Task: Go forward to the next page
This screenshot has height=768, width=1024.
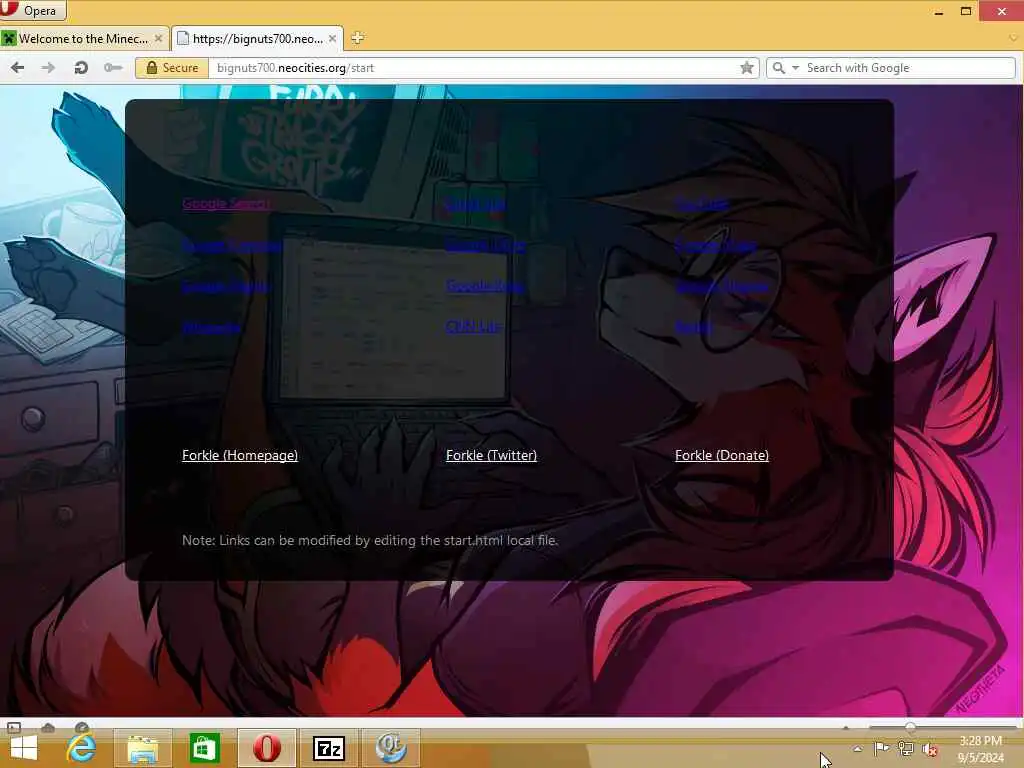Action: click(48, 67)
